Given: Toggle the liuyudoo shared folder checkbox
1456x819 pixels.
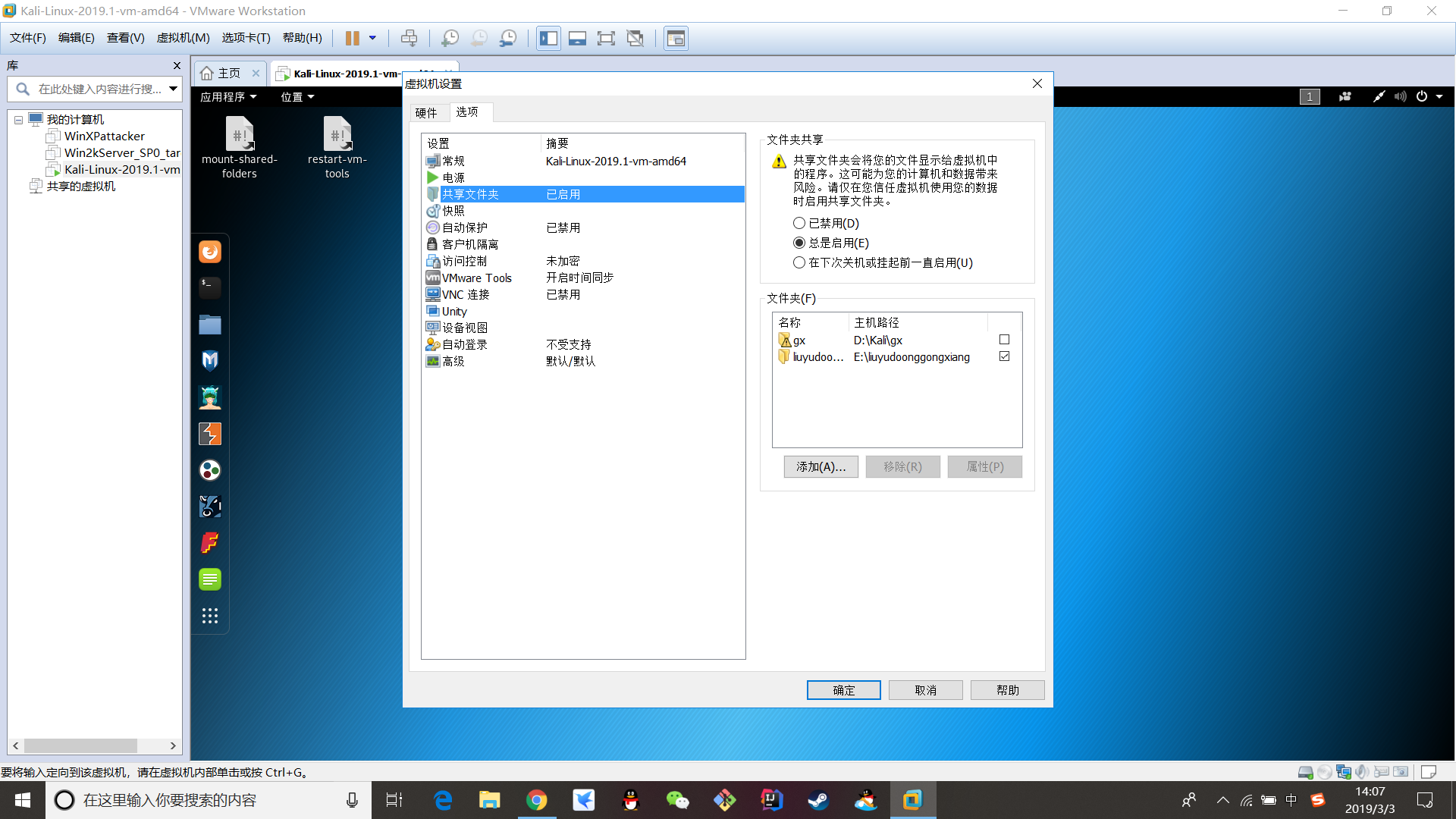Looking at the screenshot, I should click(1004, 356).
